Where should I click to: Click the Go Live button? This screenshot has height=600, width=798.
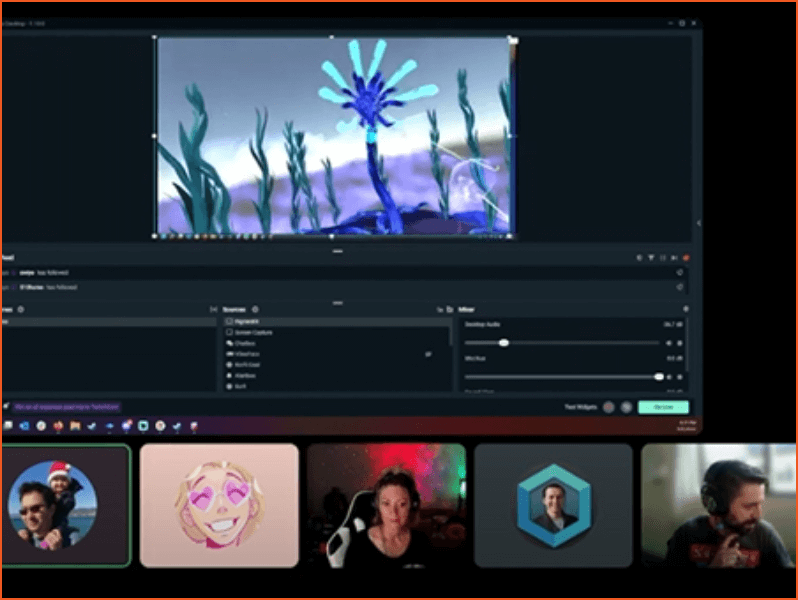coord(664,407)
